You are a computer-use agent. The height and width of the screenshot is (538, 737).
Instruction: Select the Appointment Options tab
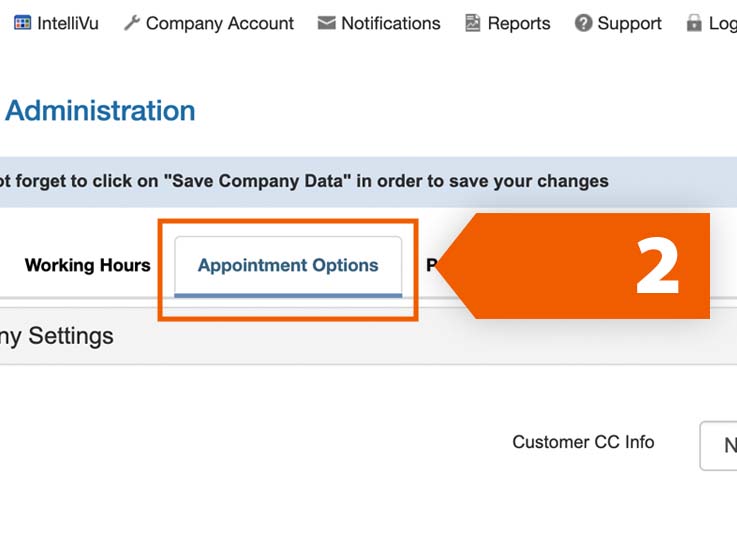tap(288, 265)
